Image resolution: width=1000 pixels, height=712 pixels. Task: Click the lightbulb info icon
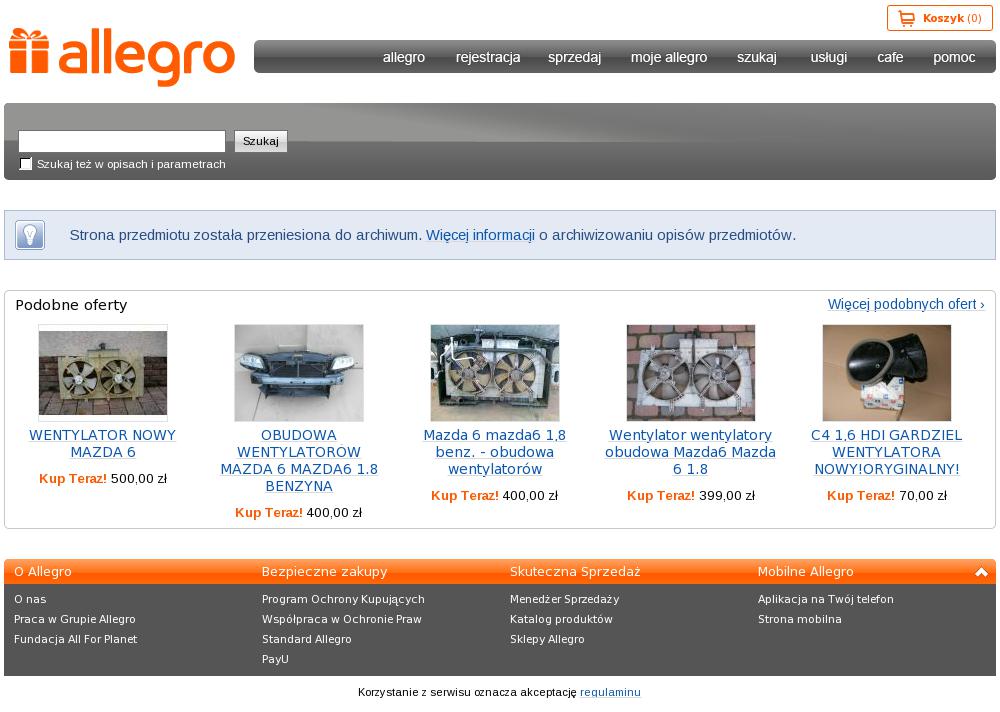pyautogui.click(x=30, y=235)
